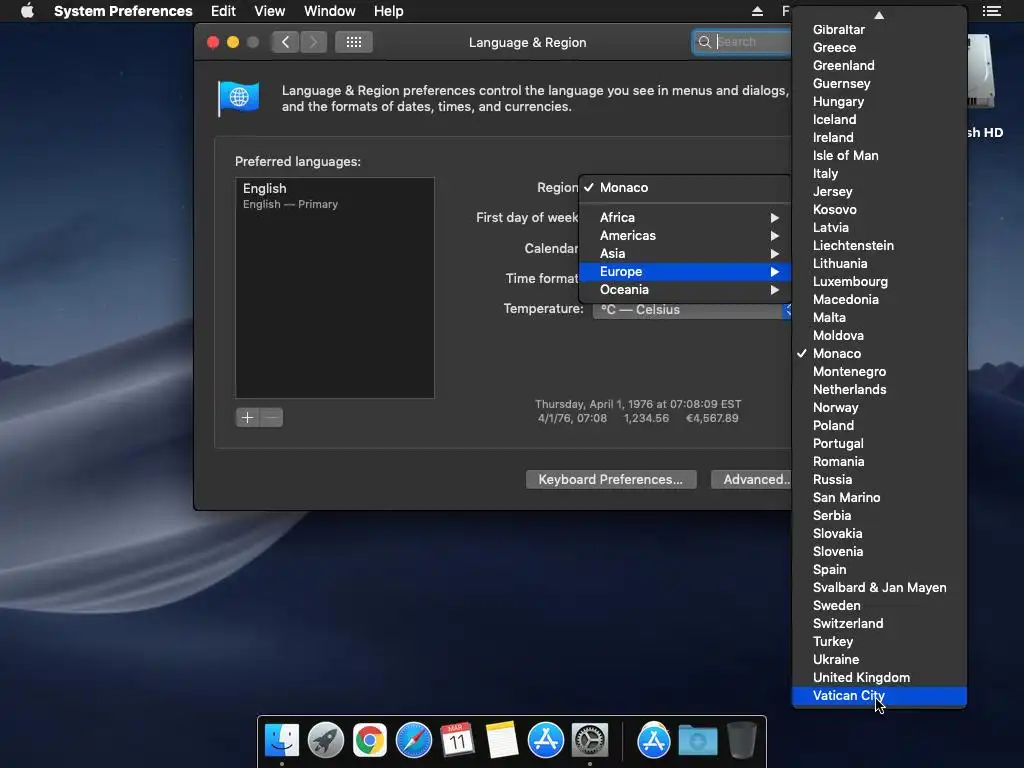
Task: Select Switzerland from the Europe list
Action: (x=879, y=624)
